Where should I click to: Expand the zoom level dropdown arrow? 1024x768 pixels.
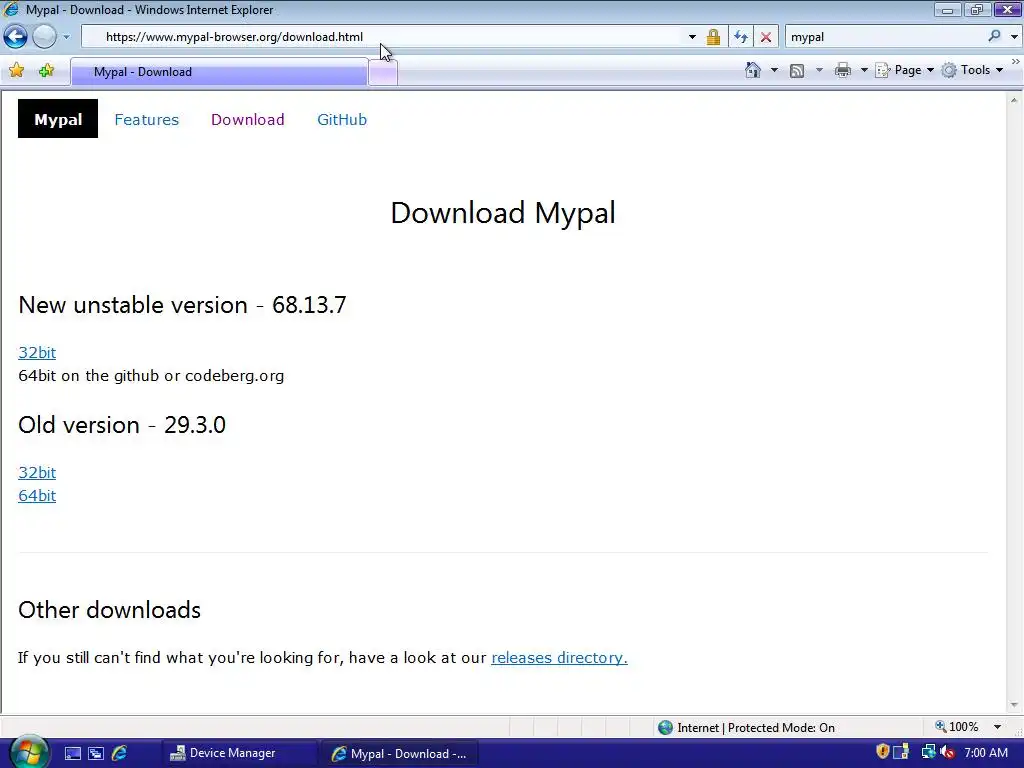997,727
